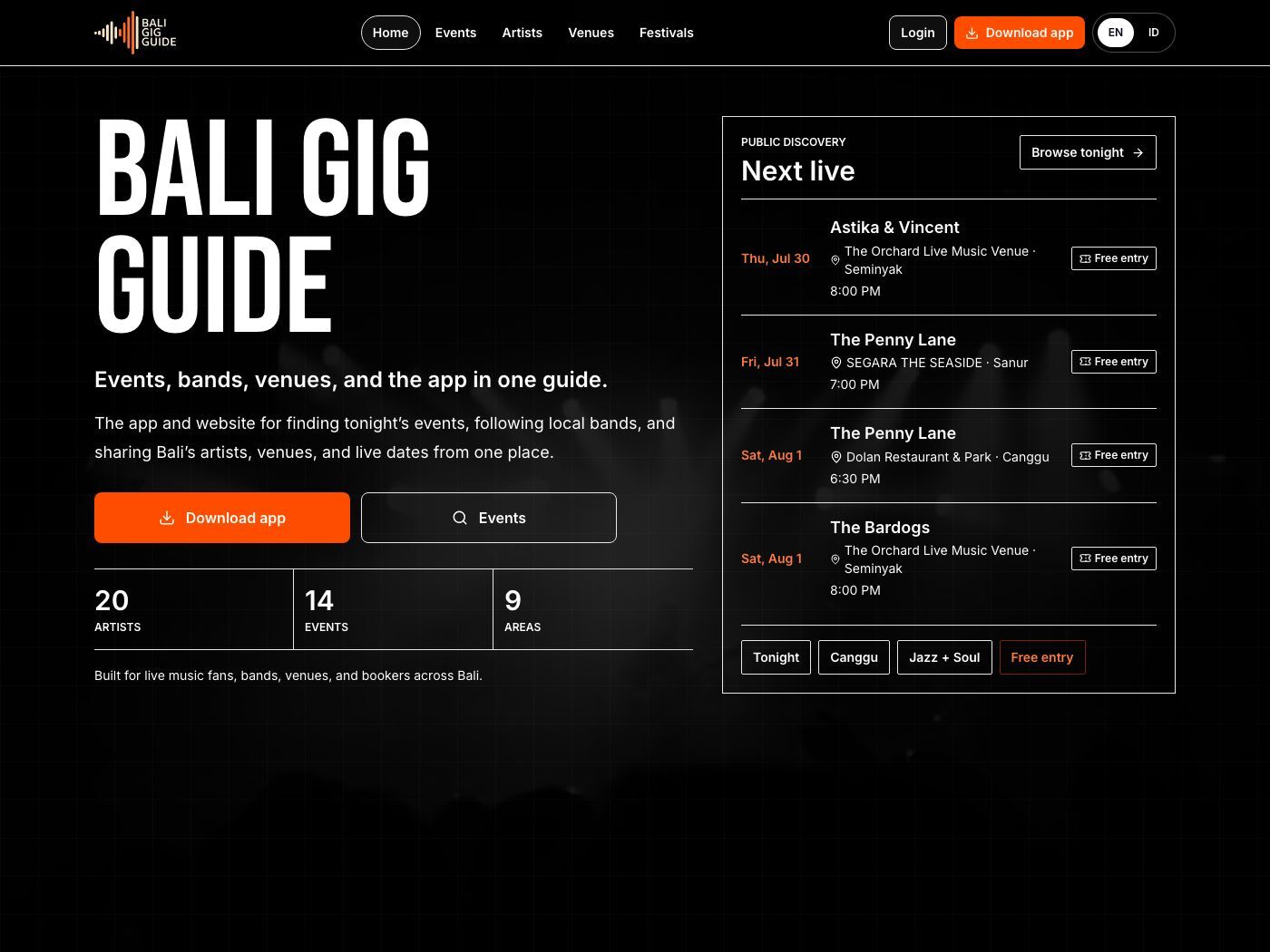Click the download icon in the header button
Viewport: 1270px width, 952px height.
point(972,33)
